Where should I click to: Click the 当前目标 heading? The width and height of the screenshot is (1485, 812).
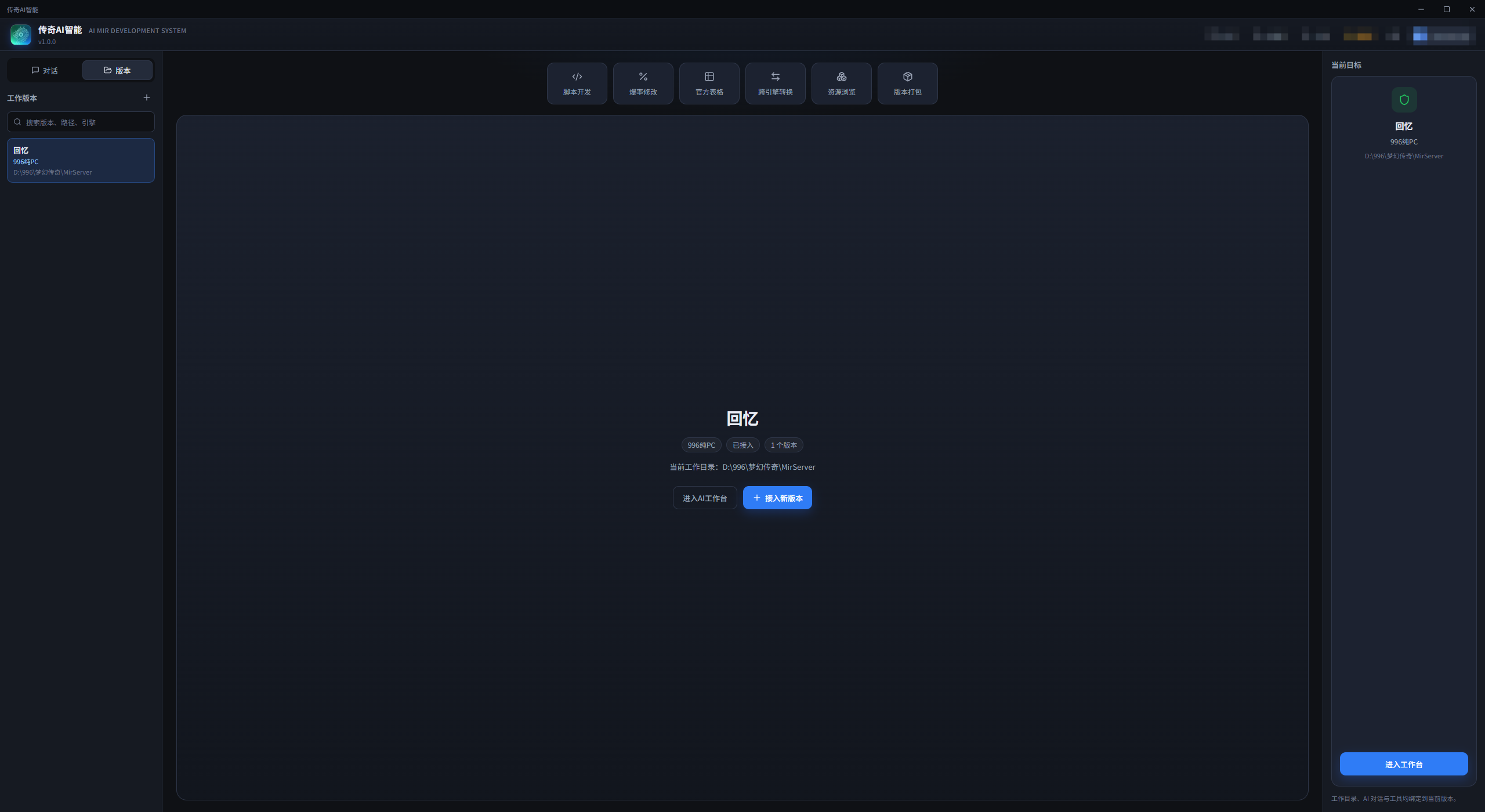[1346, 65]
